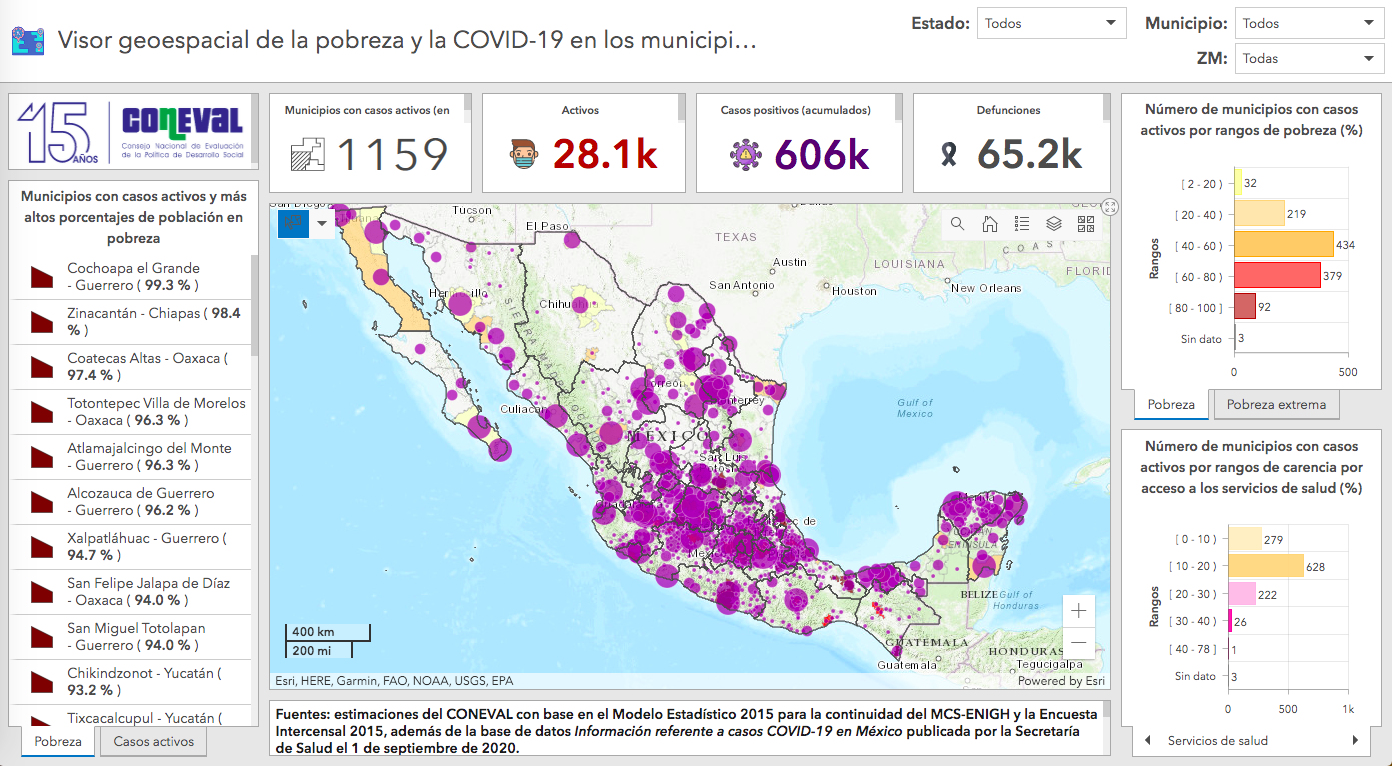Click the Powered by Esri link
Viewport: 1392px width, 766px height.
pos(1063,680)
